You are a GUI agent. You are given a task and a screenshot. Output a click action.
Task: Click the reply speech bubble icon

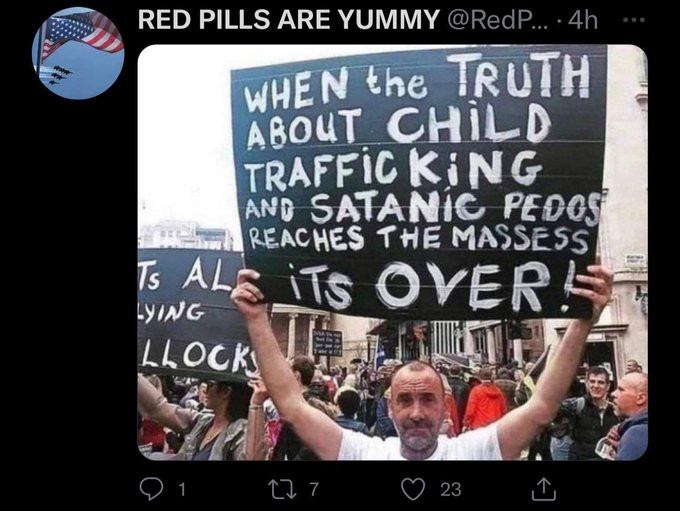[151, 489]
